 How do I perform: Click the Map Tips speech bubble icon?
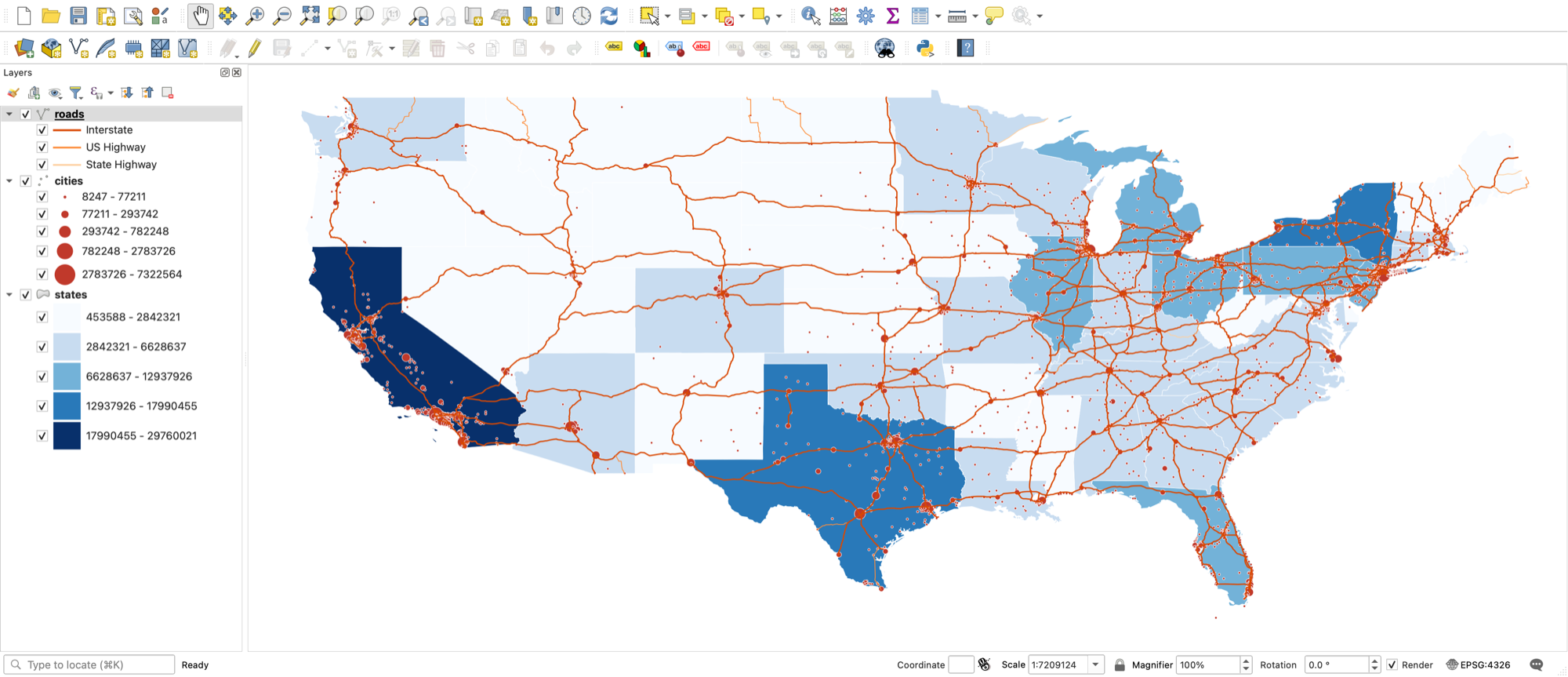point(994,16)
